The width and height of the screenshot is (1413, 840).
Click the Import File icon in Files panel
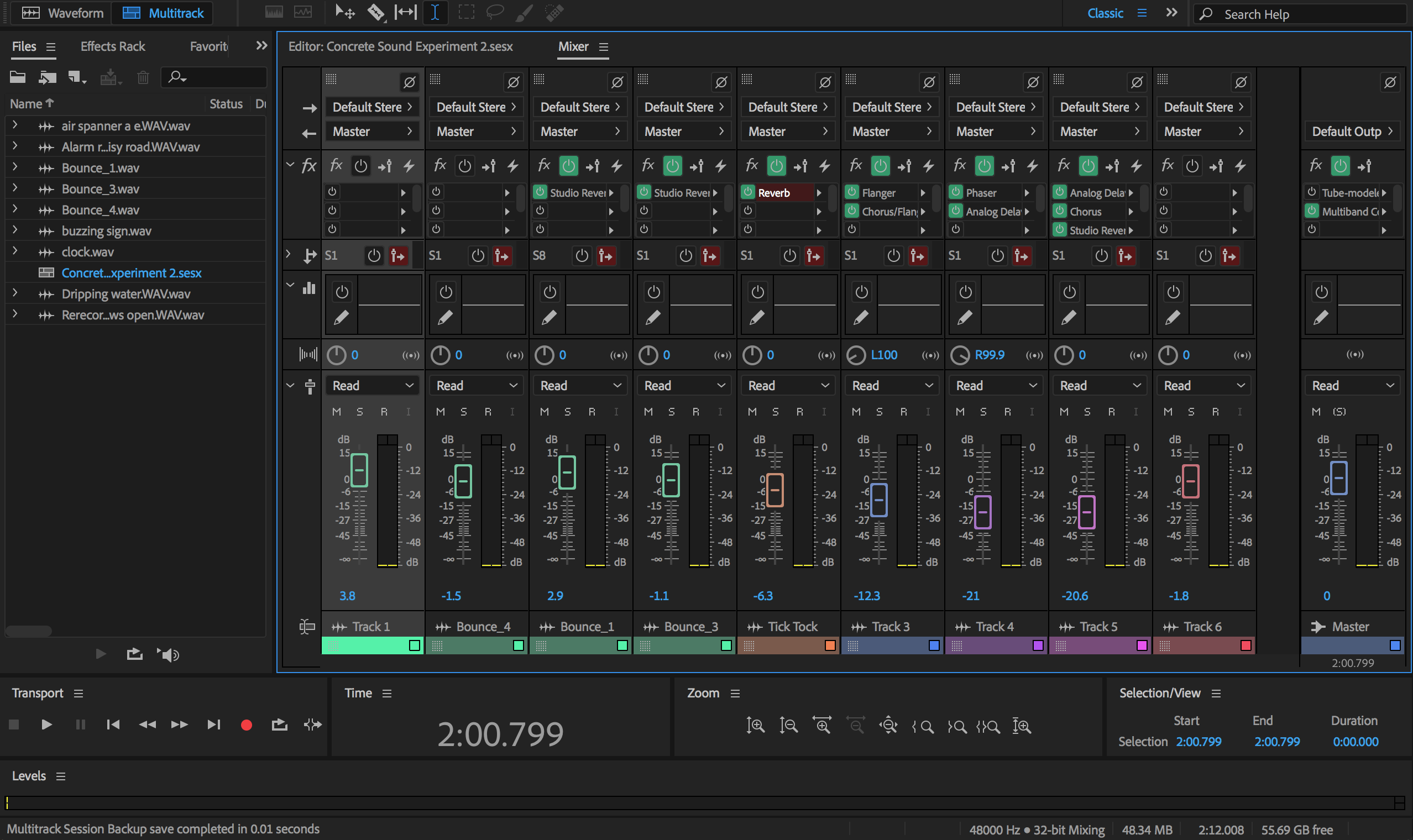point(48,77)
